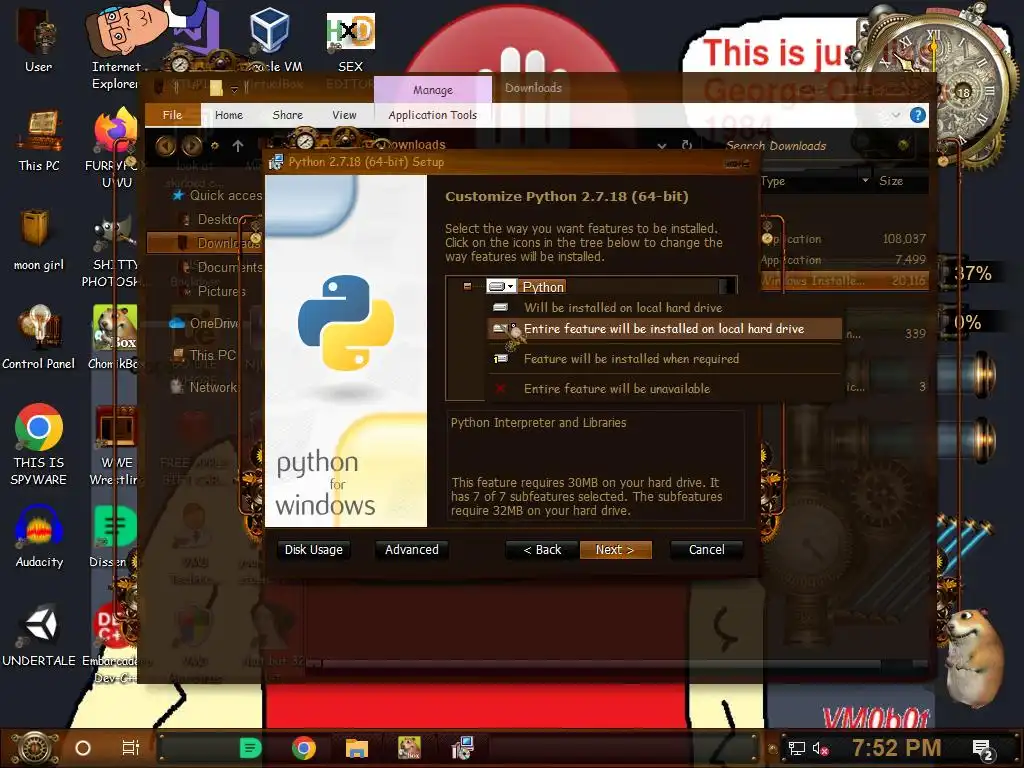This screenshot has height=768, width=1024.
Task: Choose 'Will be installed on local hard drive'
Action: tap(664, 308)
